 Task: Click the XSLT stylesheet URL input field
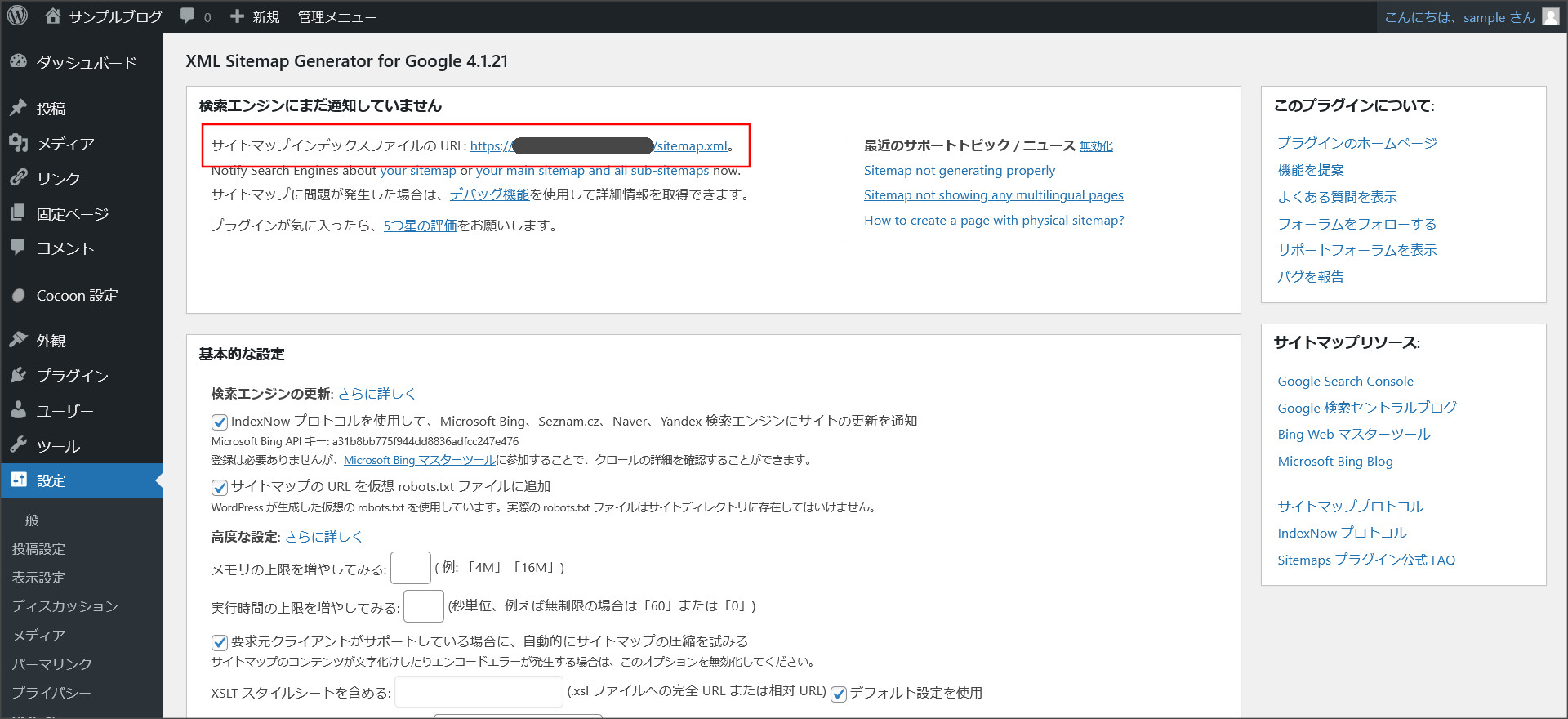coord(479,692)
